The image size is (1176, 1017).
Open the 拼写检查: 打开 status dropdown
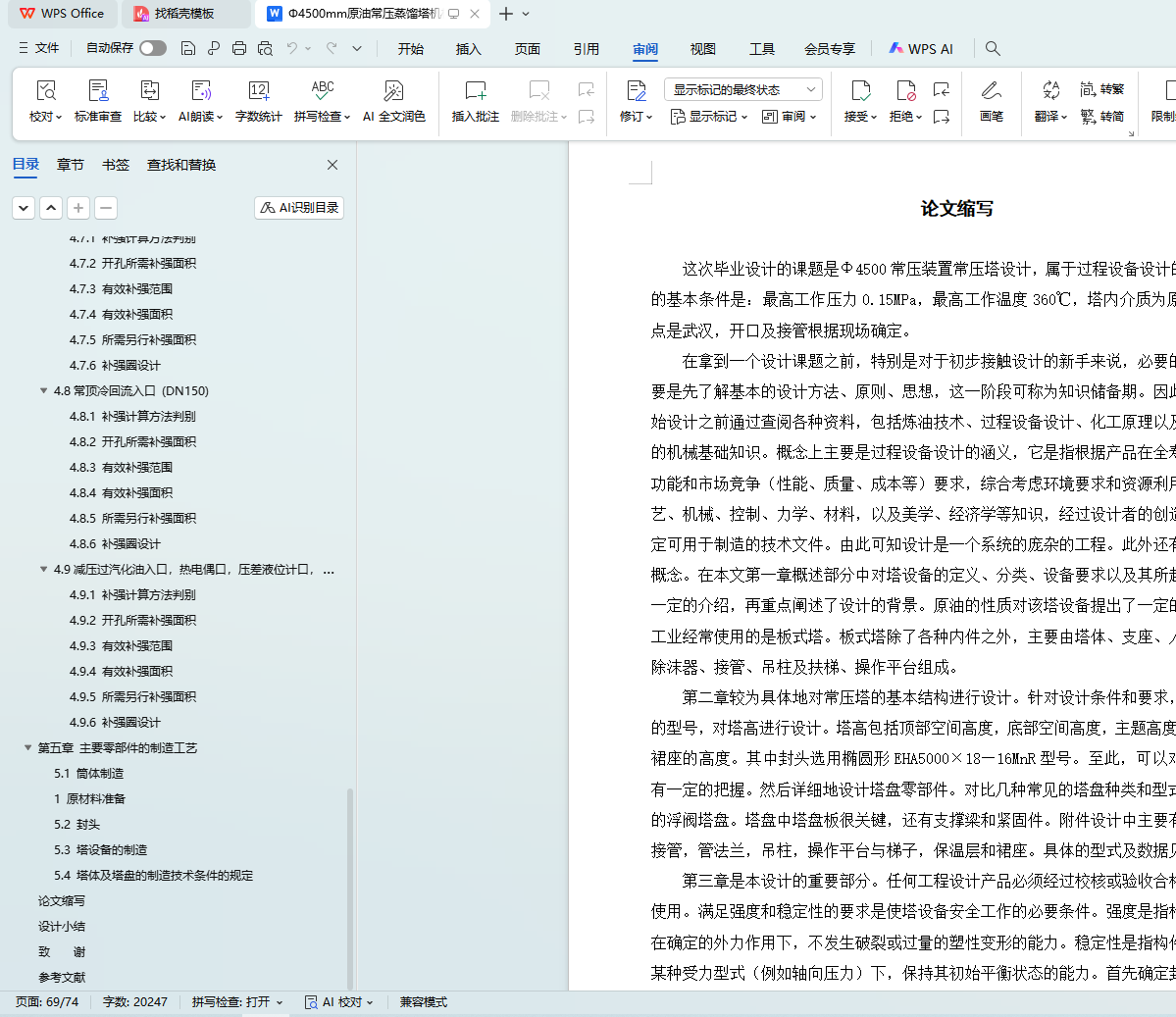pos(237,1002)
